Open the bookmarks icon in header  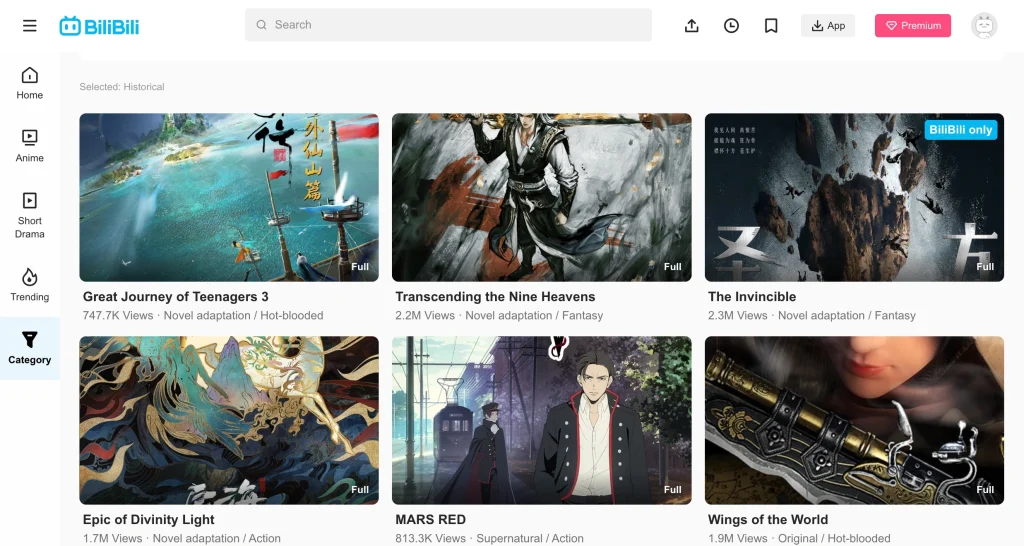coord(771,25)
